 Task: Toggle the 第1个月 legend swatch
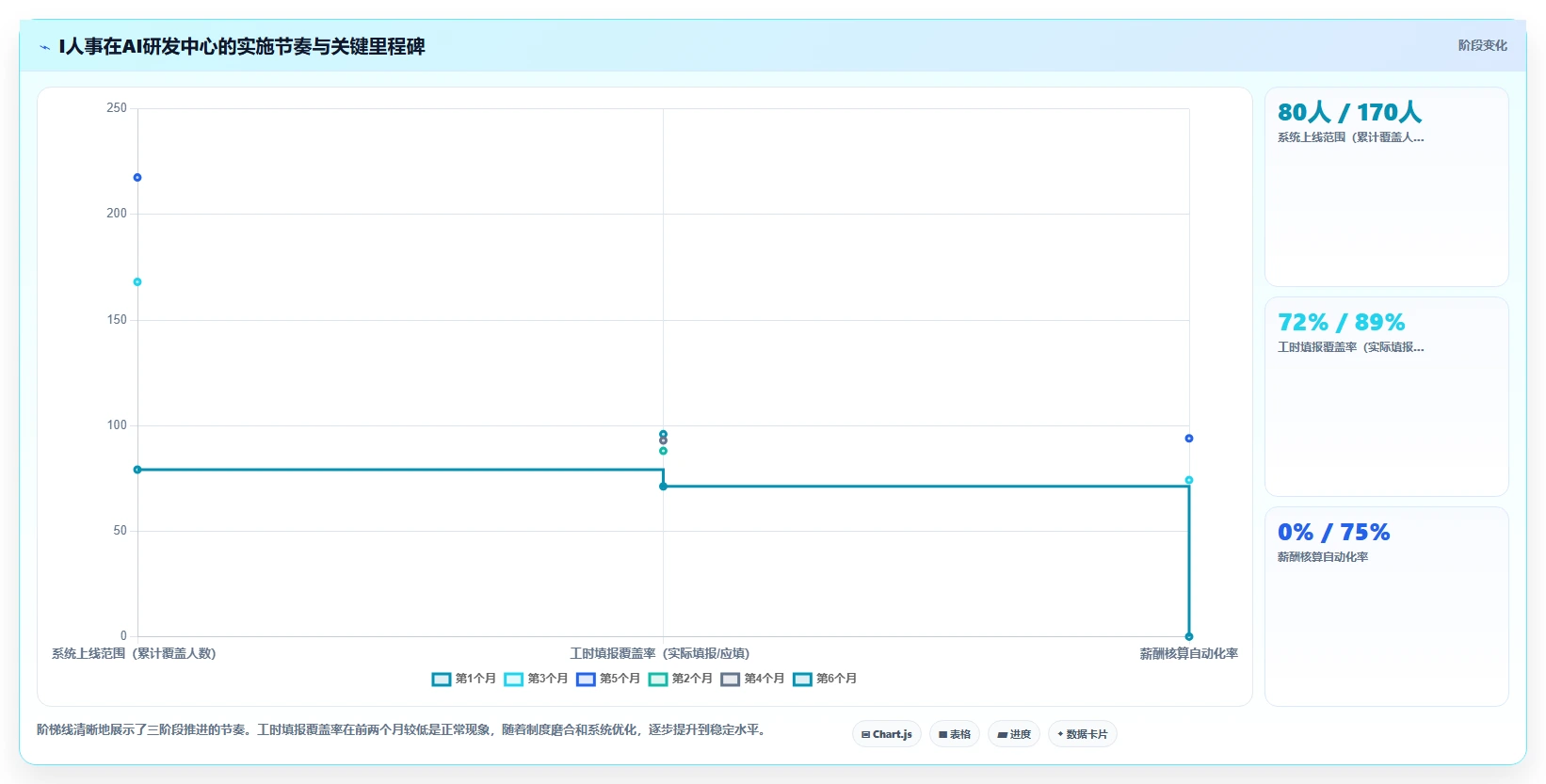[442, 679]
